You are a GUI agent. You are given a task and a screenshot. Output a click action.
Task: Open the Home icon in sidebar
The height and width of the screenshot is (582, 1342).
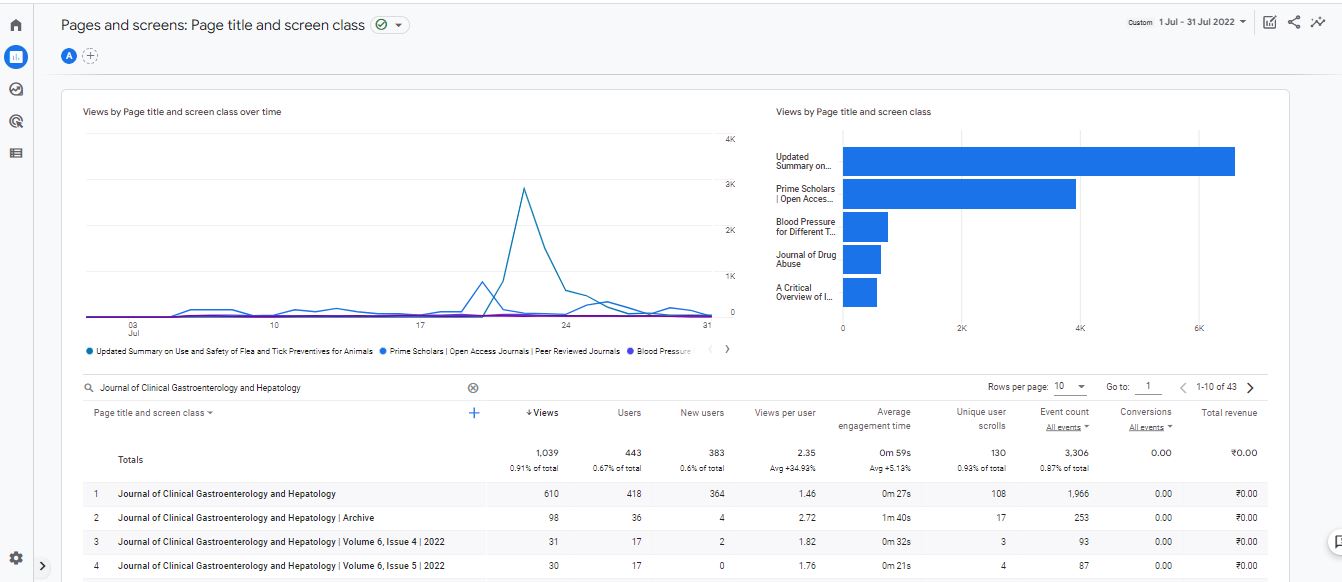[x=16, y=25]
